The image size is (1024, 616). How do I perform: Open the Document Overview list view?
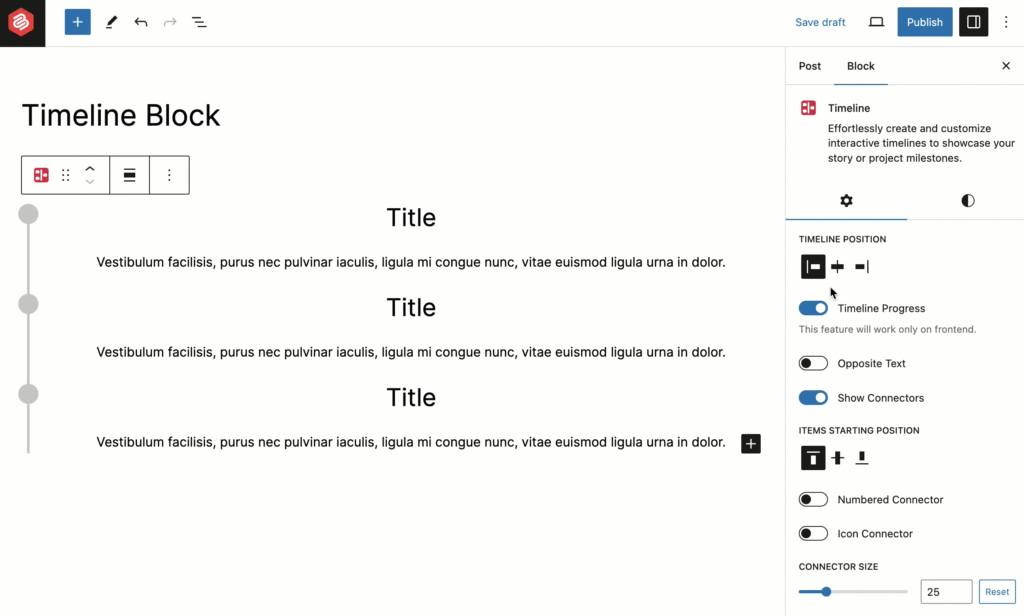[199, 21]
